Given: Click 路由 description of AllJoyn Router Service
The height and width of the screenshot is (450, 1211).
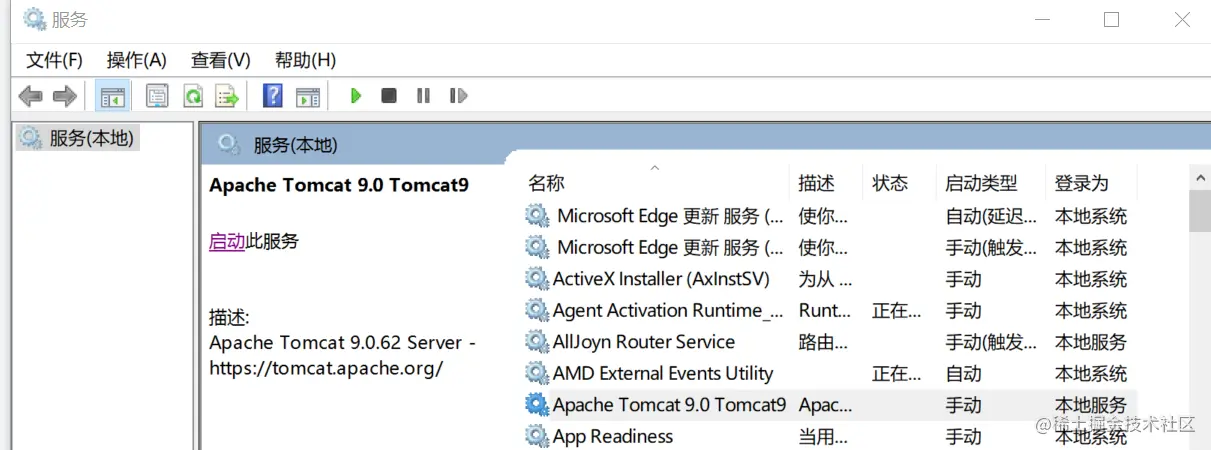Looking at the screenshot, I should [x=823, y=342].
